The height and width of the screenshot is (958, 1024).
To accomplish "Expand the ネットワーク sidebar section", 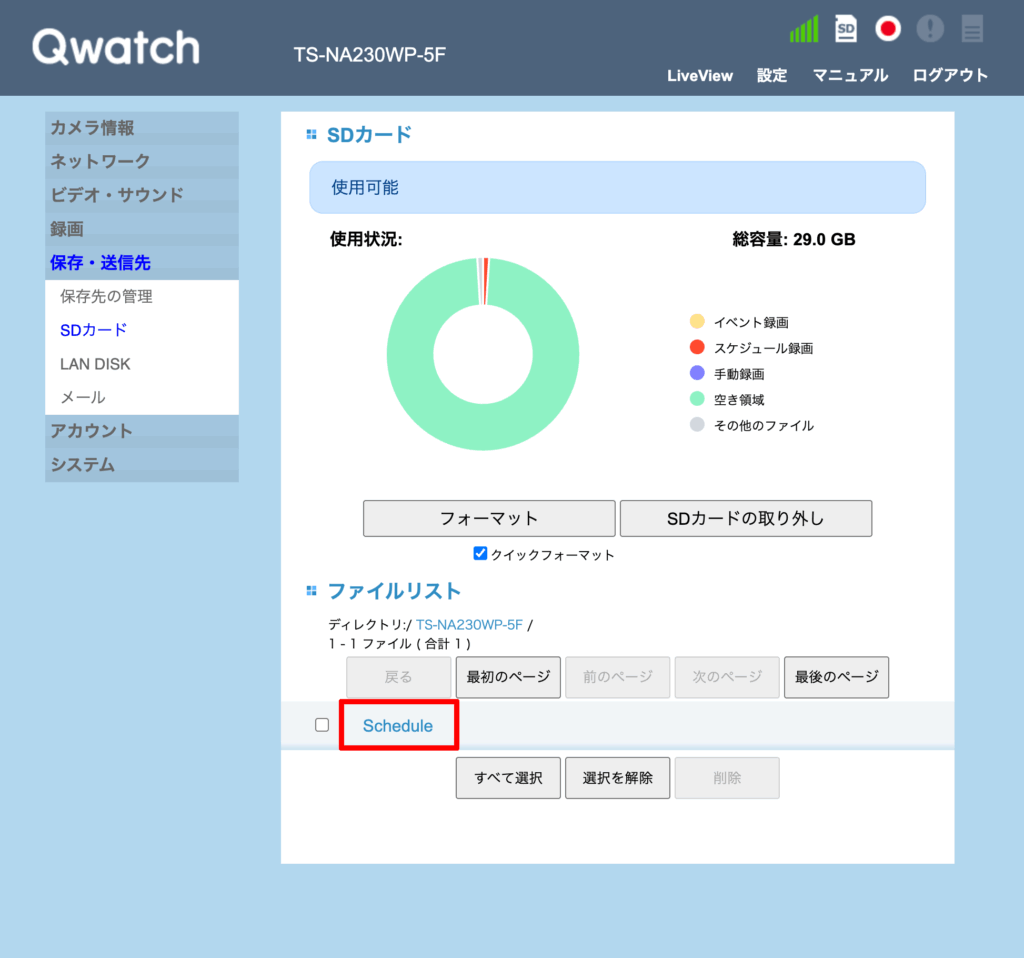I will point(100,161).
